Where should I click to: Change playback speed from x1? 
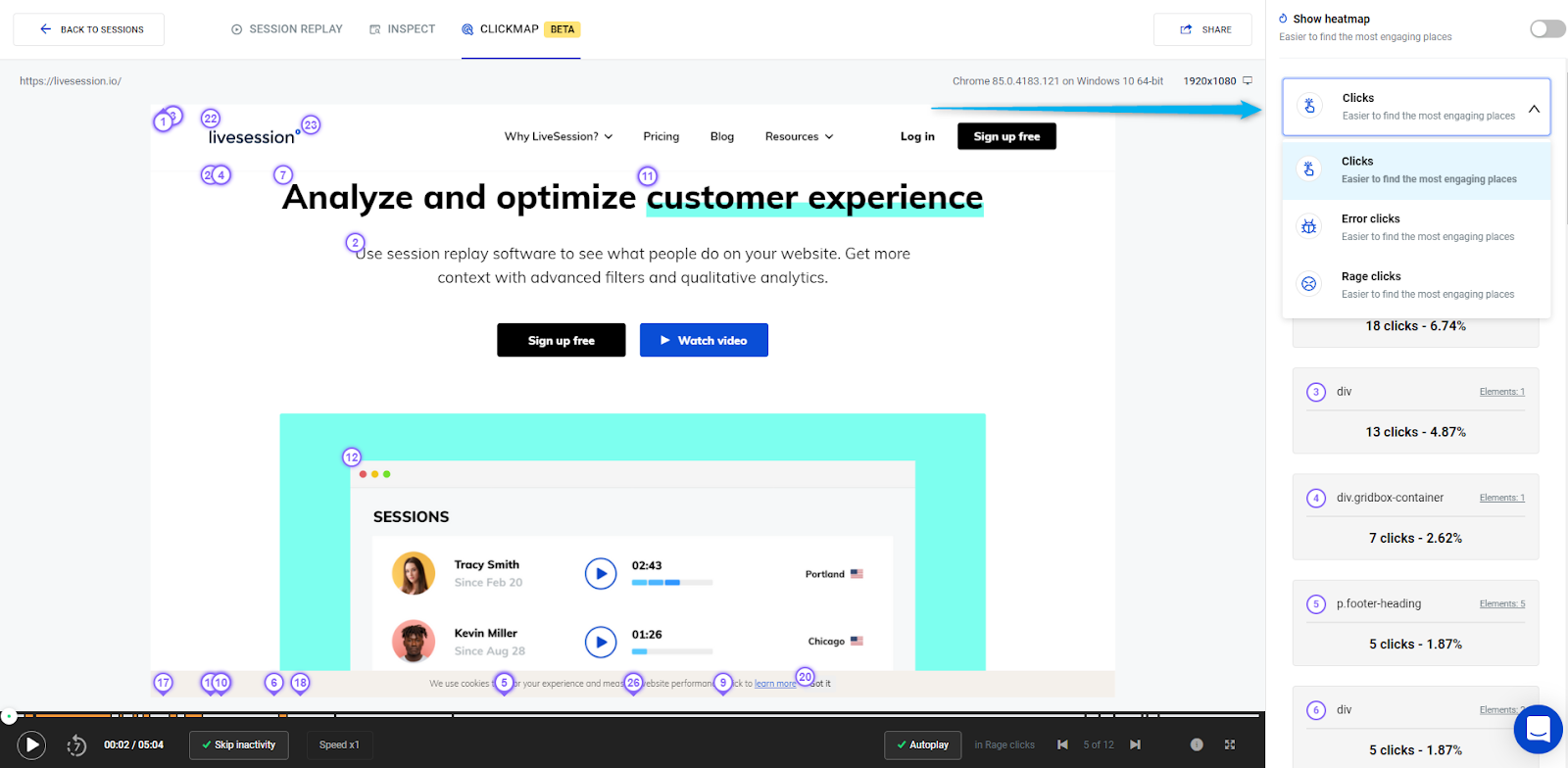(339, 744)
